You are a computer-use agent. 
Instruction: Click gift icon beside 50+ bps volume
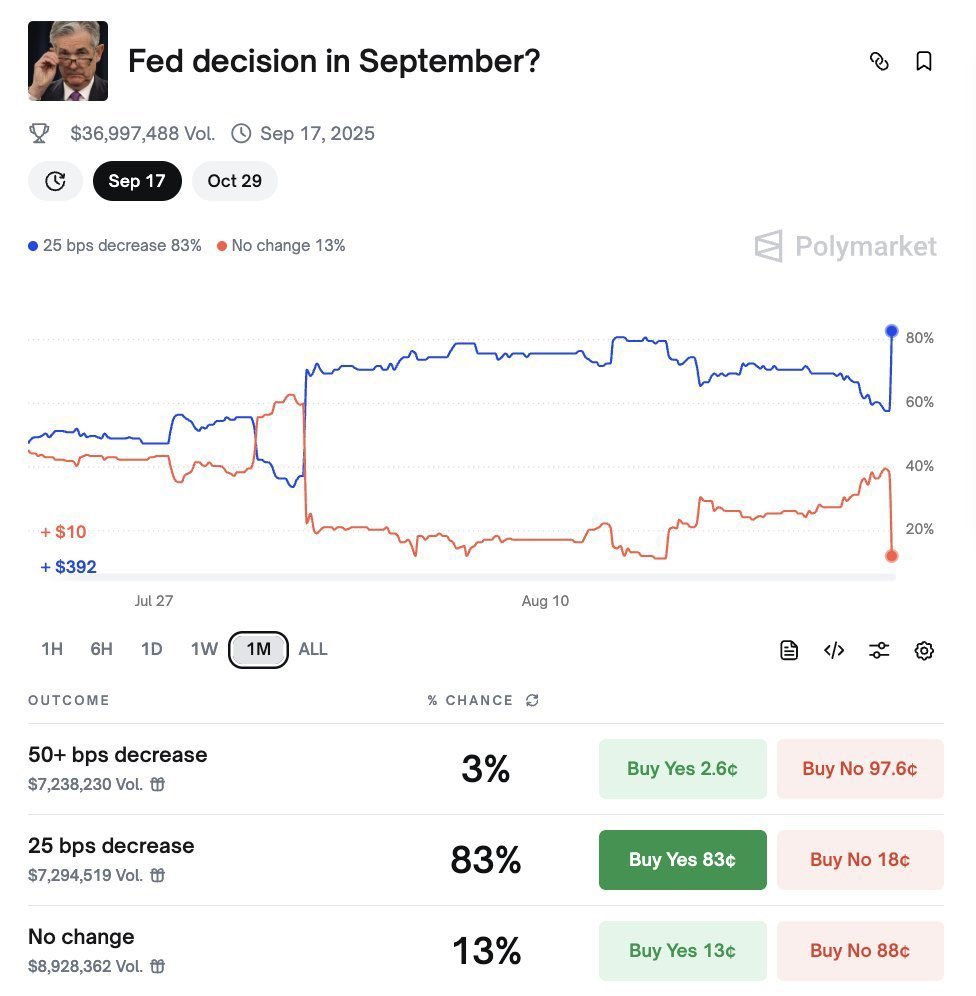158,784
